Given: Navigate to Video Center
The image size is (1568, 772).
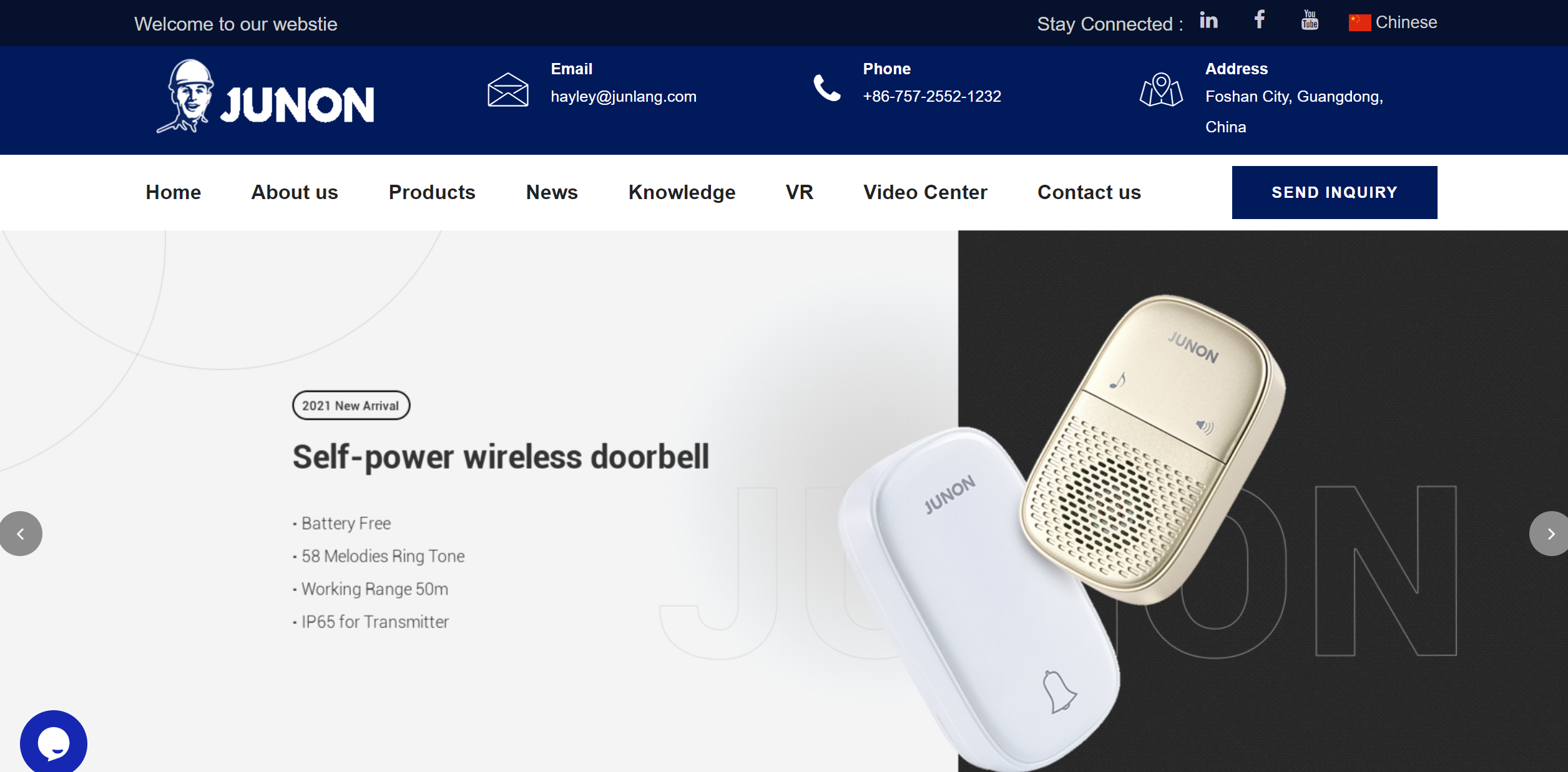Looking at the screenshot, I should click(x=925, y=192).
